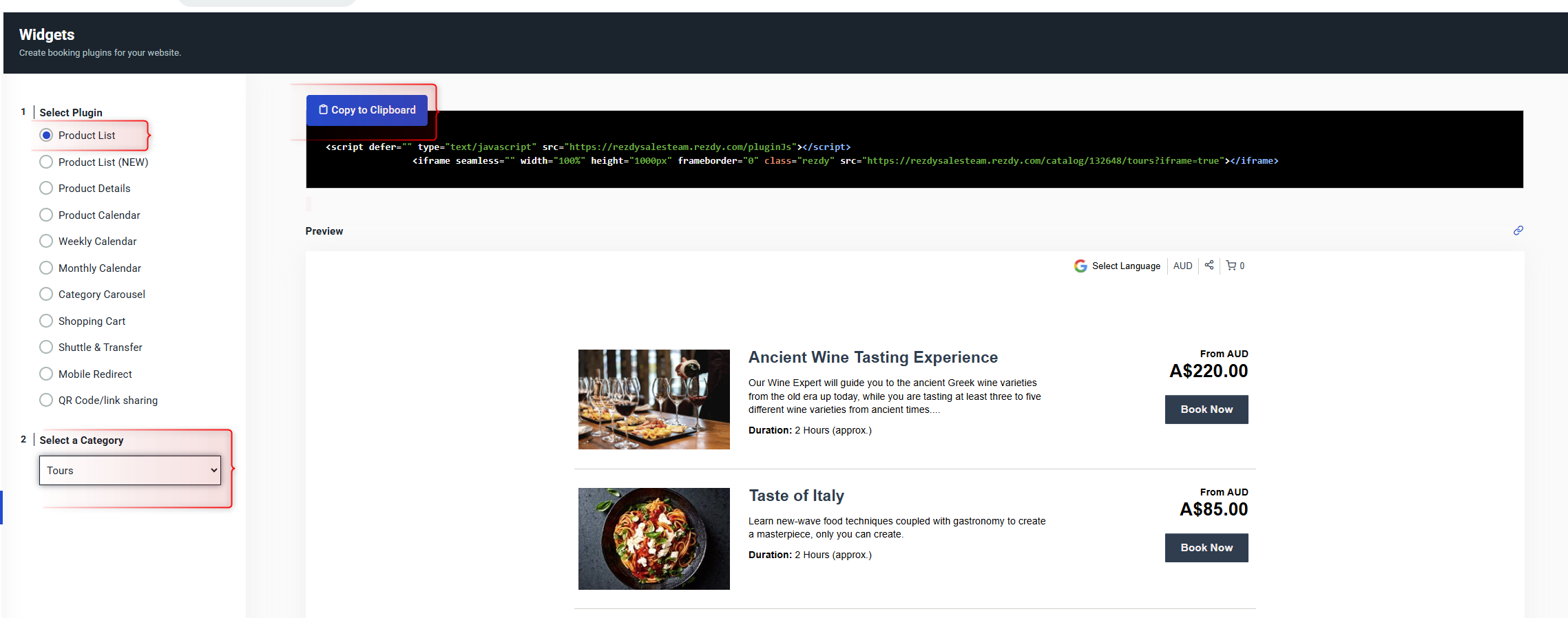The height and width of the screenshot is (618, 1568).
Task: Select the Shopping Cart plugin option
Action: tap(46, 321)
